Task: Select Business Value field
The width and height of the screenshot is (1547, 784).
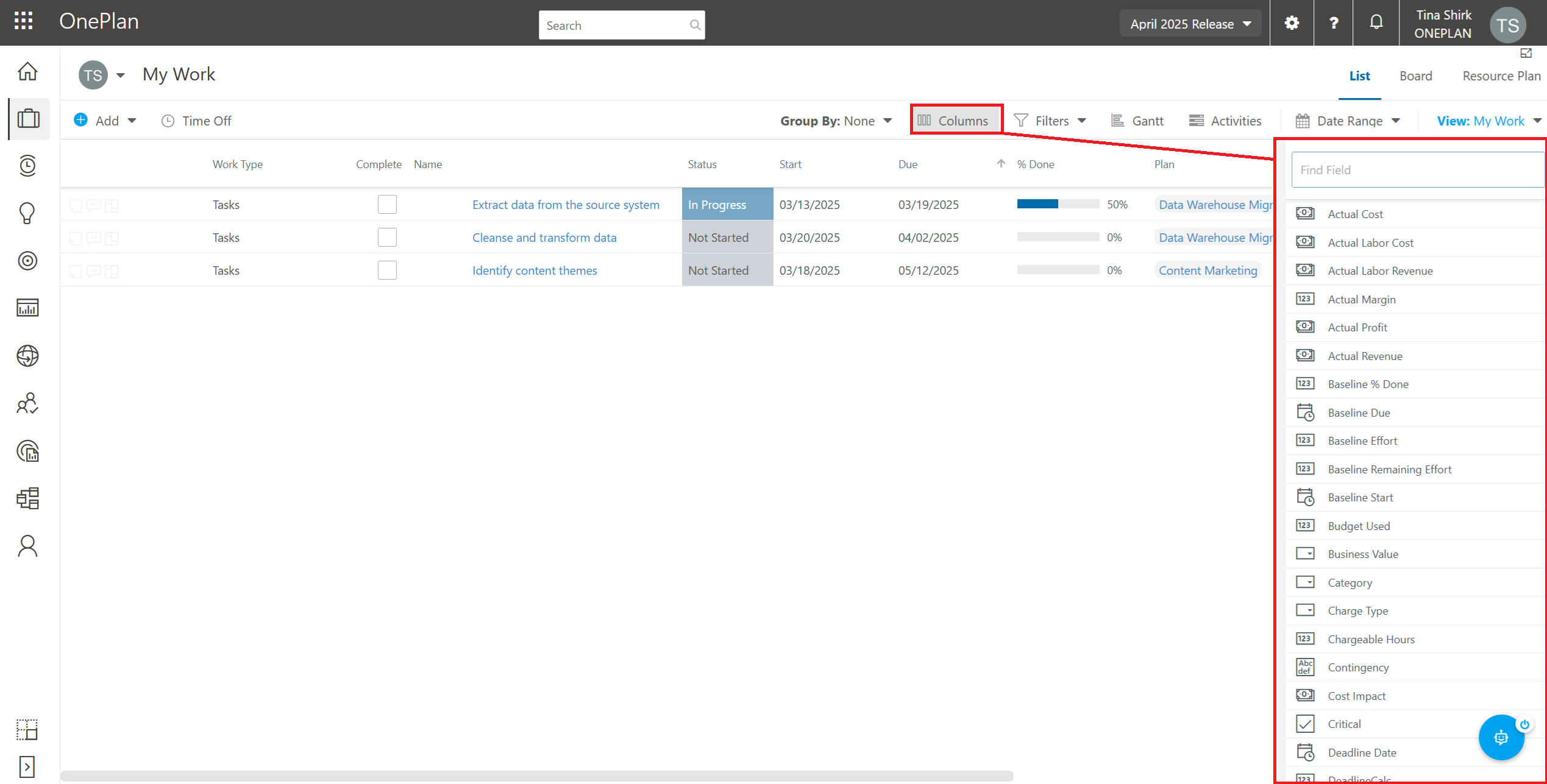Action: point(1414,554)
